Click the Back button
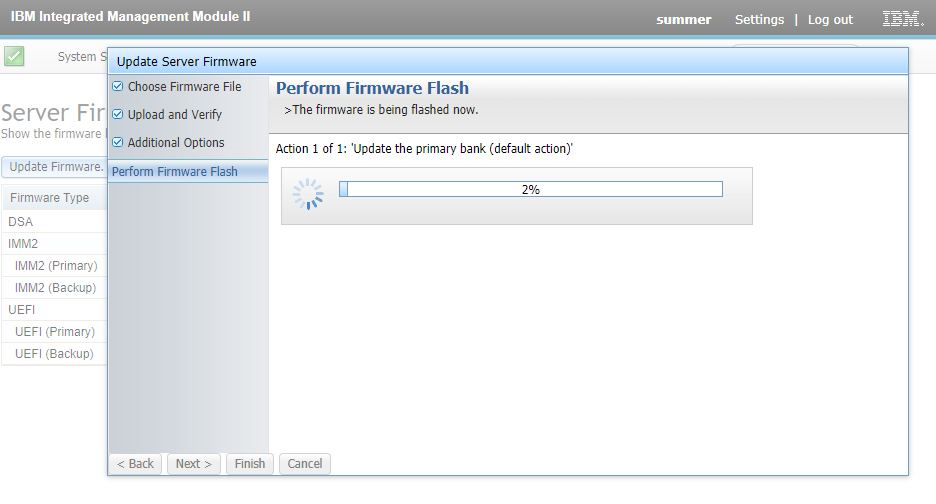The image size is (936, 504). point(135,464)
